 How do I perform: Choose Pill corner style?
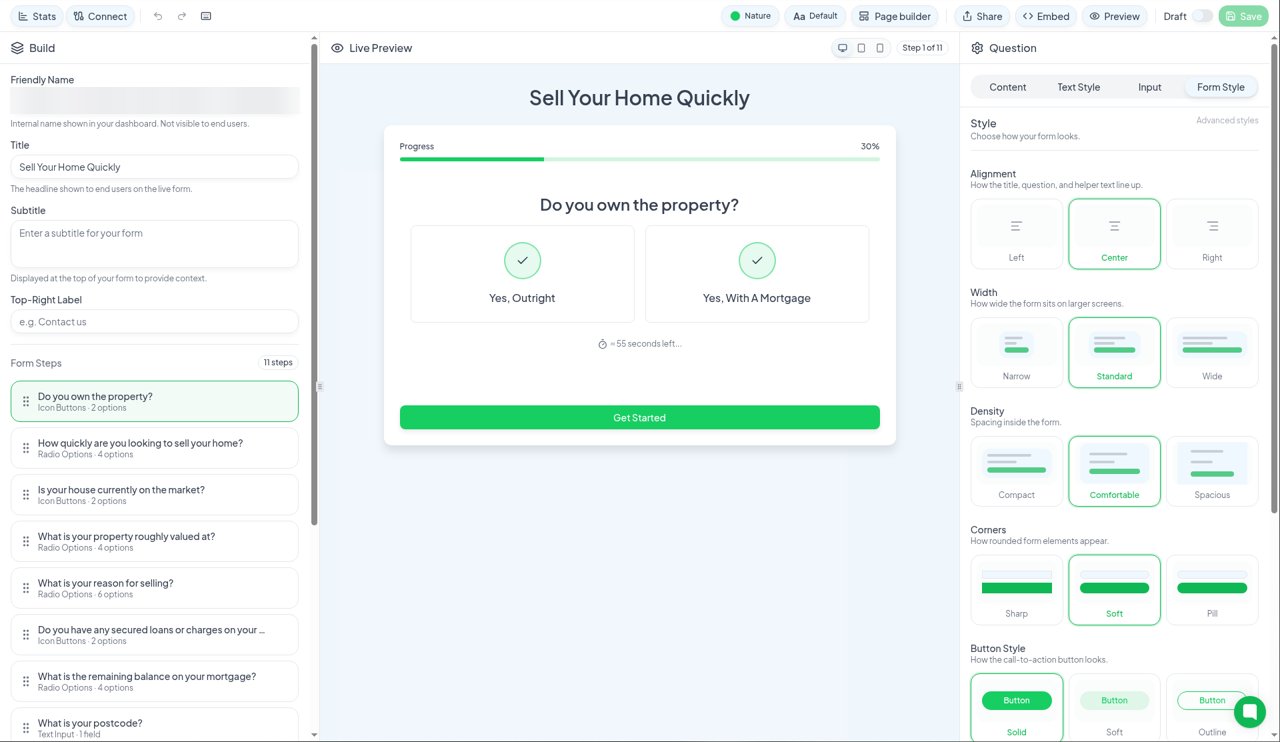pyautogui.click(x=1212, y=590)
